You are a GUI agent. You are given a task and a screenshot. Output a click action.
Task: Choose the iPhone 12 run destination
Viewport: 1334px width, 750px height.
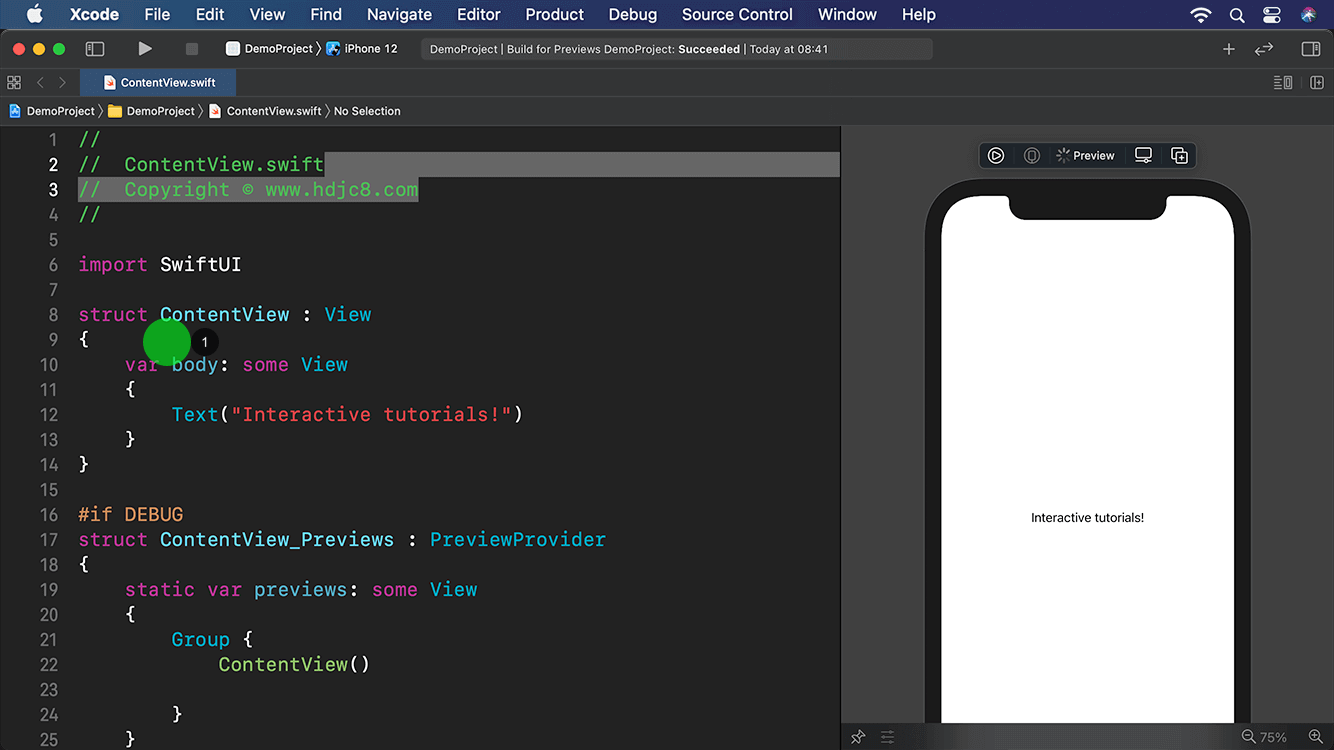362,48
